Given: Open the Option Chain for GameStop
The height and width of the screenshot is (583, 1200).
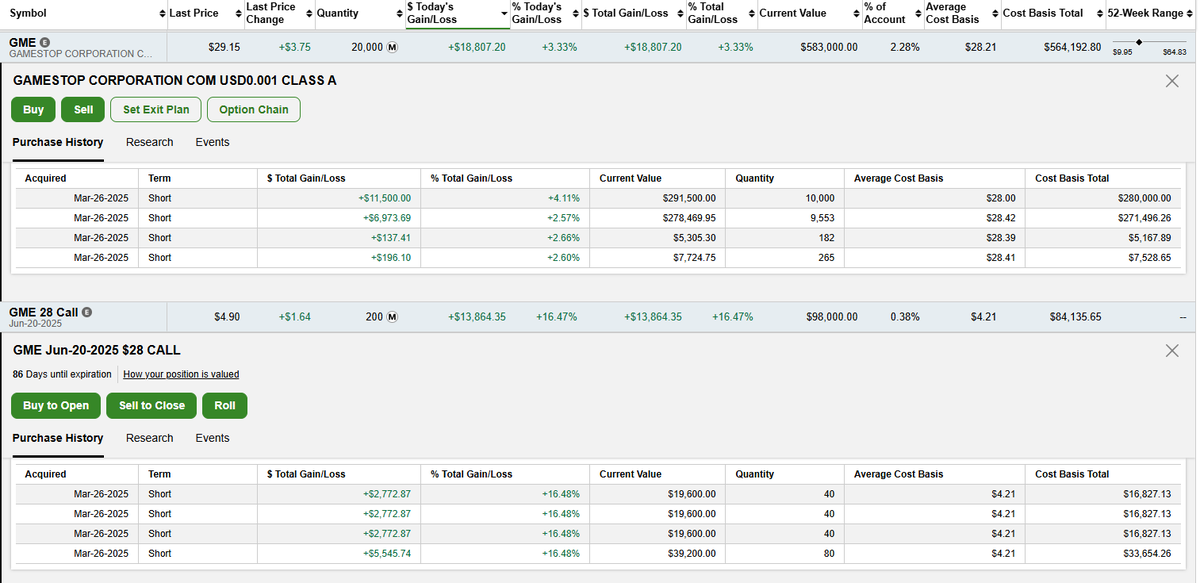Looking at the screenshot, I should (254, 110).
